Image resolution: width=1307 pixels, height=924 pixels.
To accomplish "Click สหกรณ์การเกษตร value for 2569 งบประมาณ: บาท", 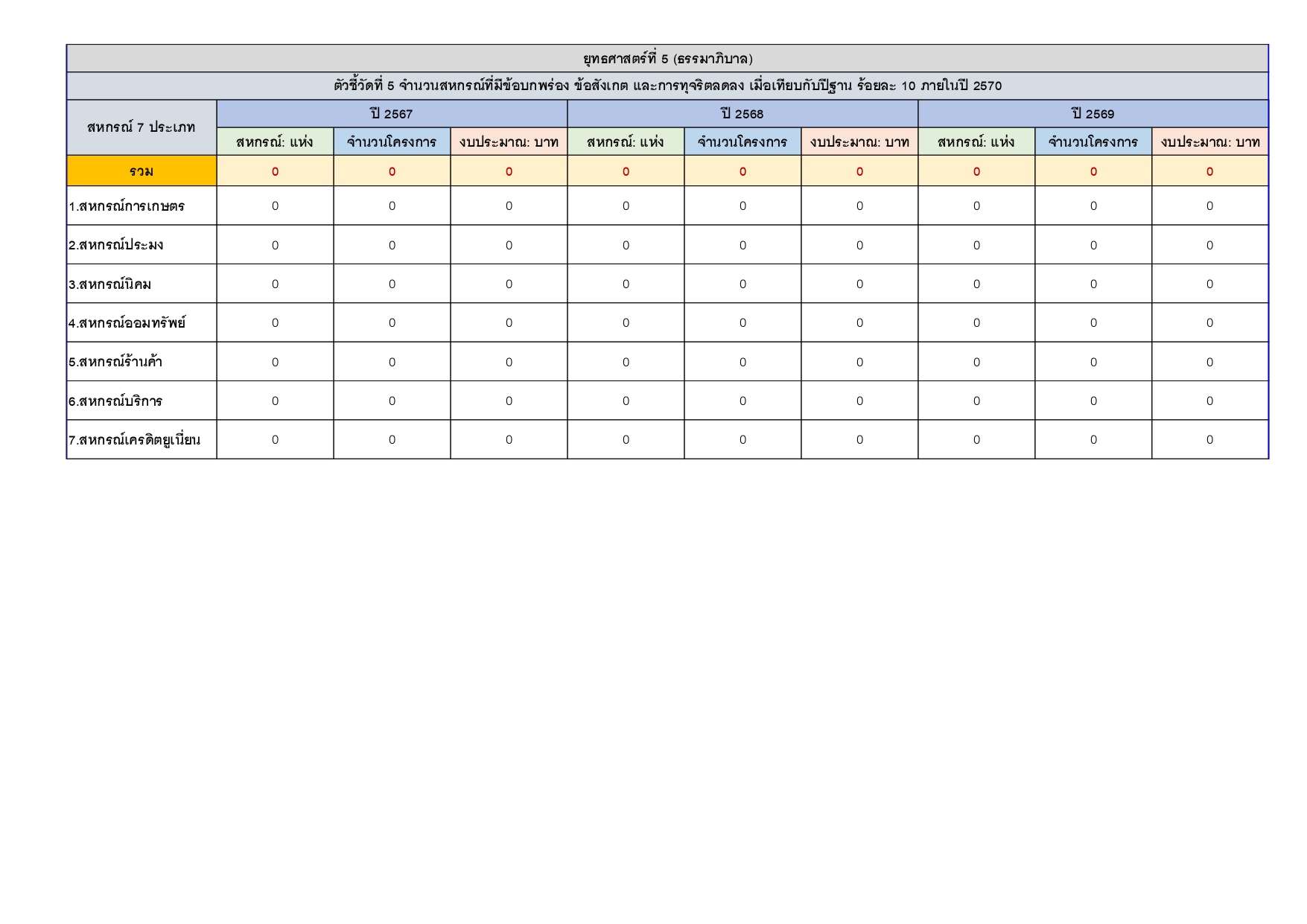I will (1210, 205).
